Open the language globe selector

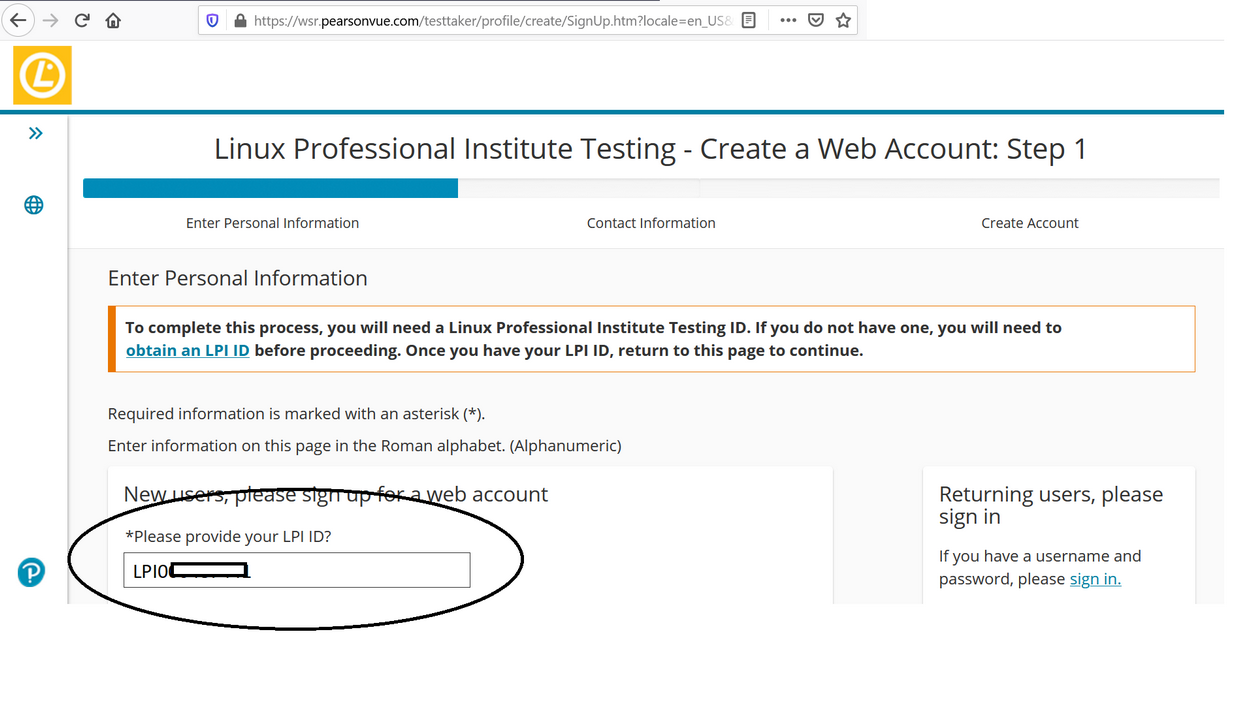click(34, 205)
